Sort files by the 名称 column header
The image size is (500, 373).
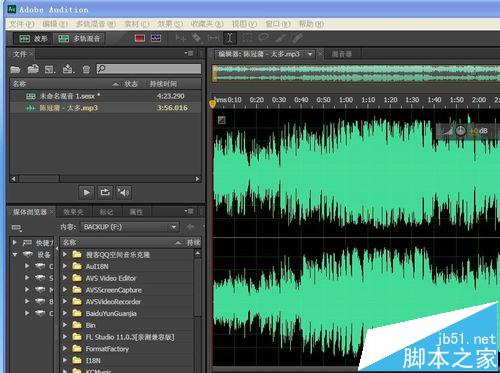pos(19,84)
